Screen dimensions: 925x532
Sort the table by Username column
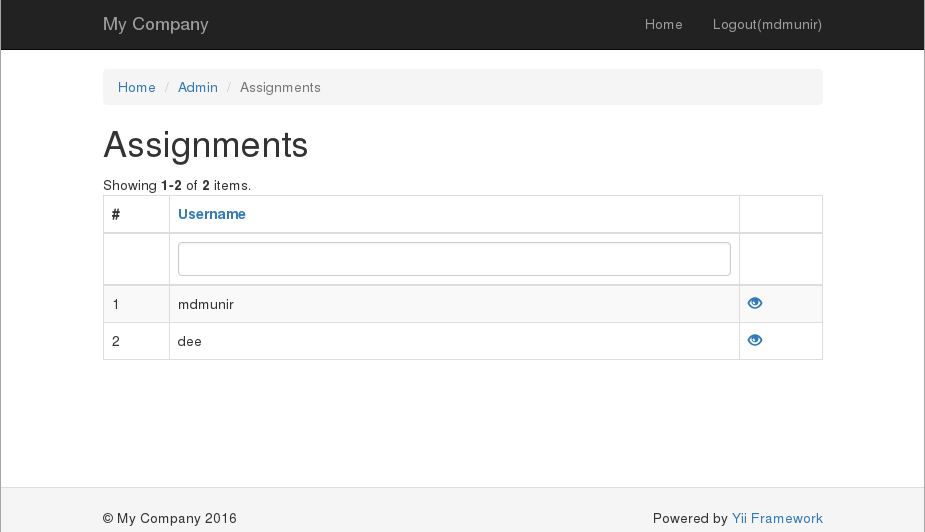(212, 214)
